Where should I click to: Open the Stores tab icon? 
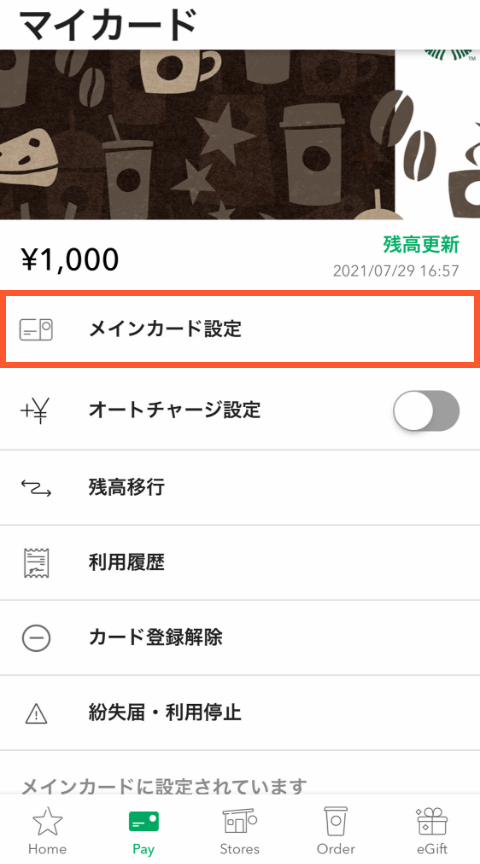pyautogui.click(x=240, y=822)
